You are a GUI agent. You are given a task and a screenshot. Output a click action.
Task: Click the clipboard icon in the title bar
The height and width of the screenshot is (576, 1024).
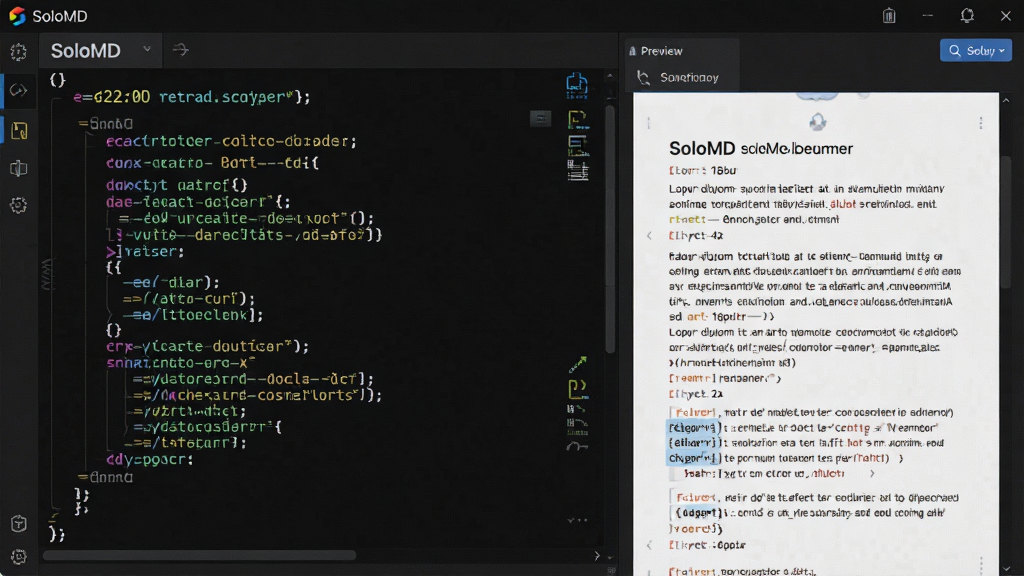tap(889, 15)
